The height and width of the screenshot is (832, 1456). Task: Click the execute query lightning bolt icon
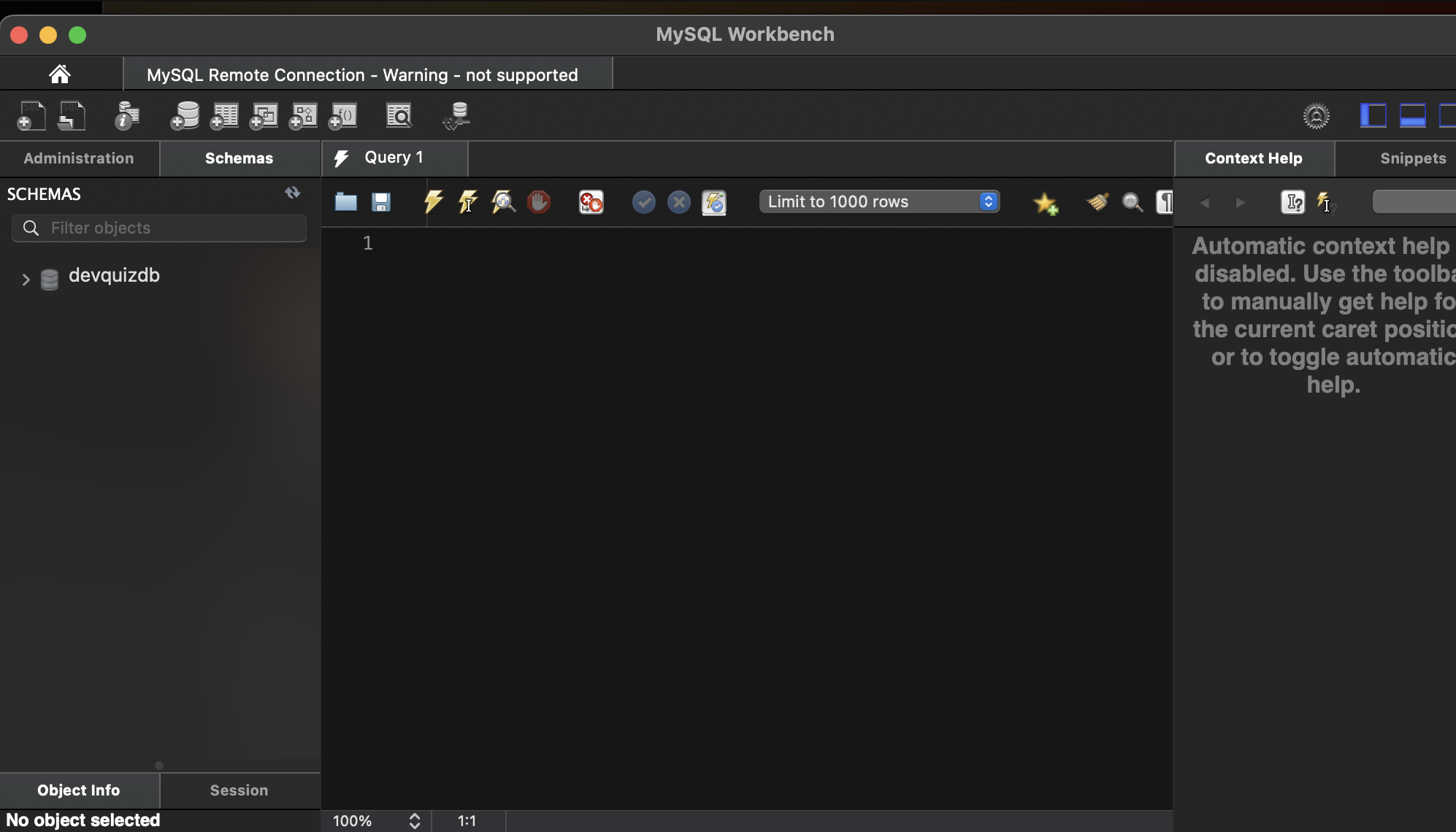[433, 202]
